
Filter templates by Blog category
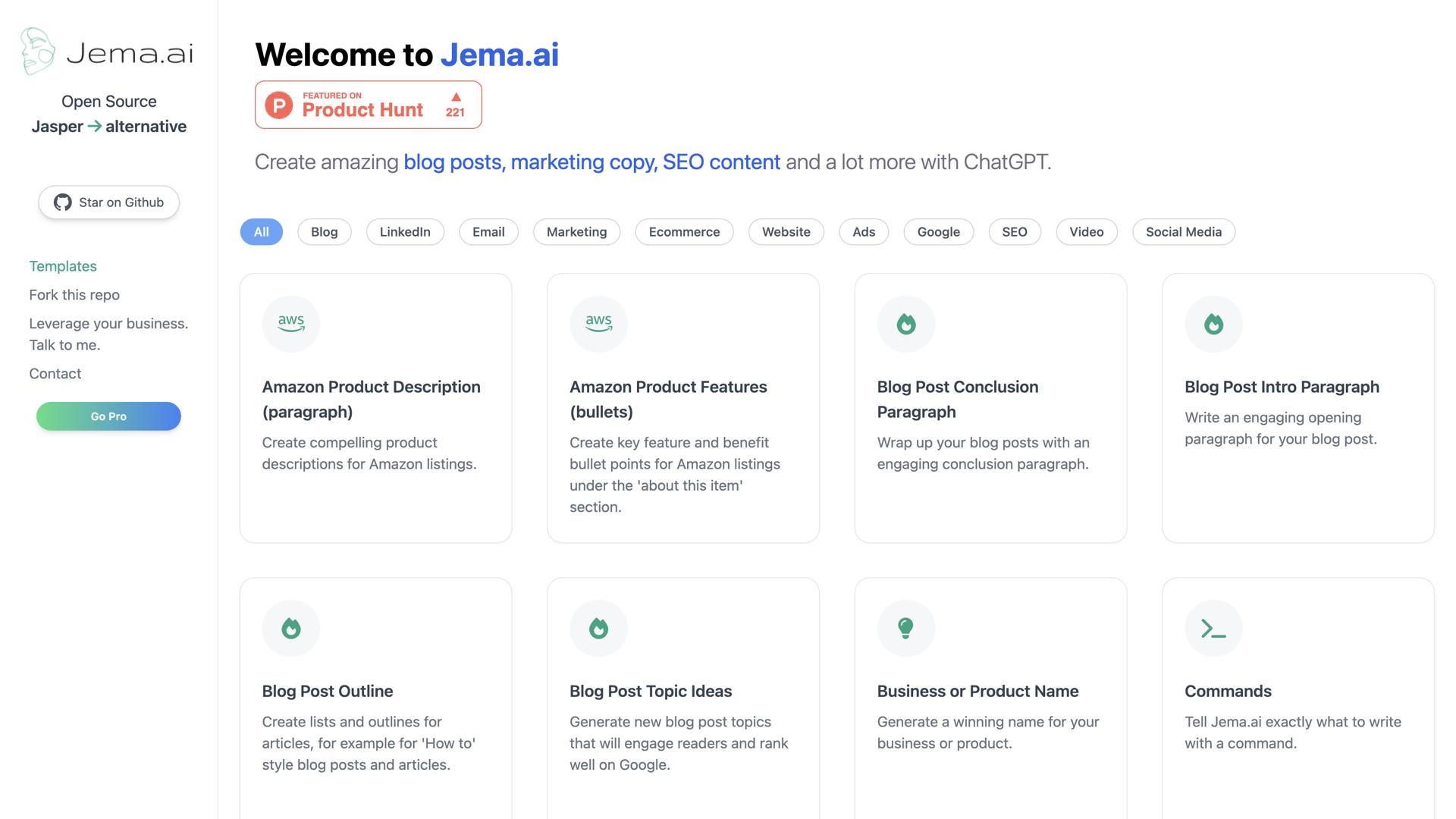[x=324, y=232]
